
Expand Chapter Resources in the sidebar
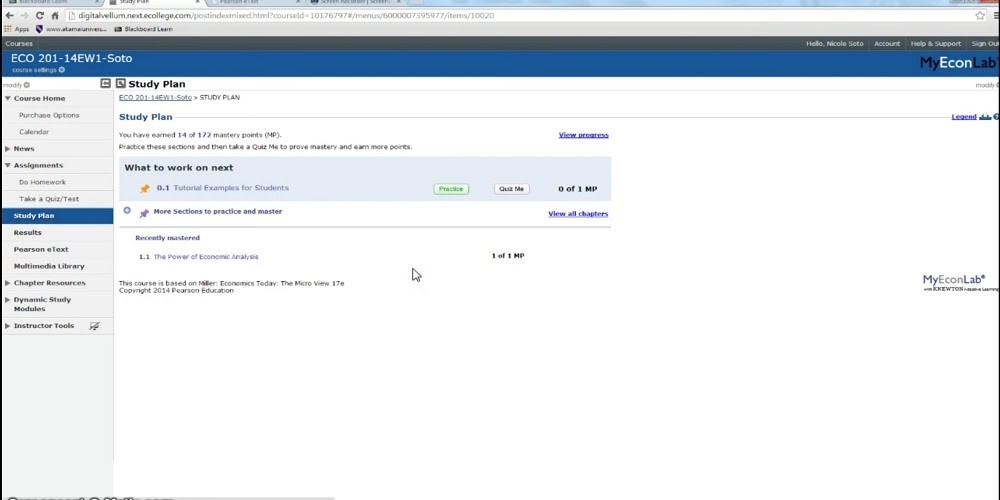point(7,283)
